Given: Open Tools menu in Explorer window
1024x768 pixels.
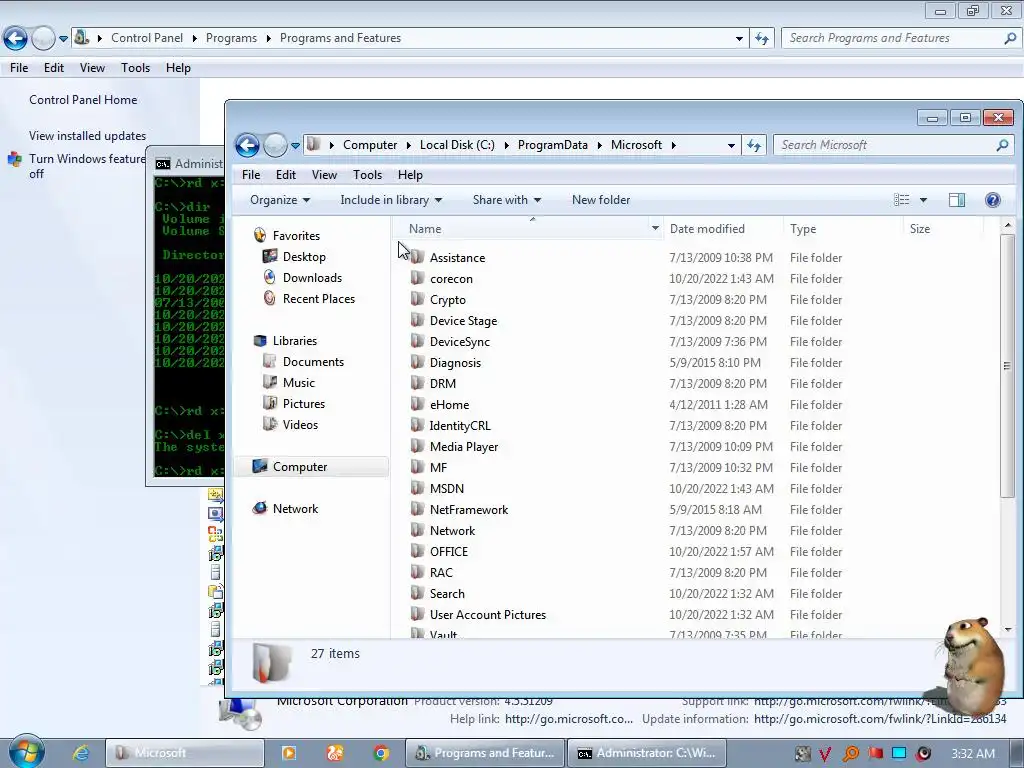Looking at the screenshot, I should [368, 175].
